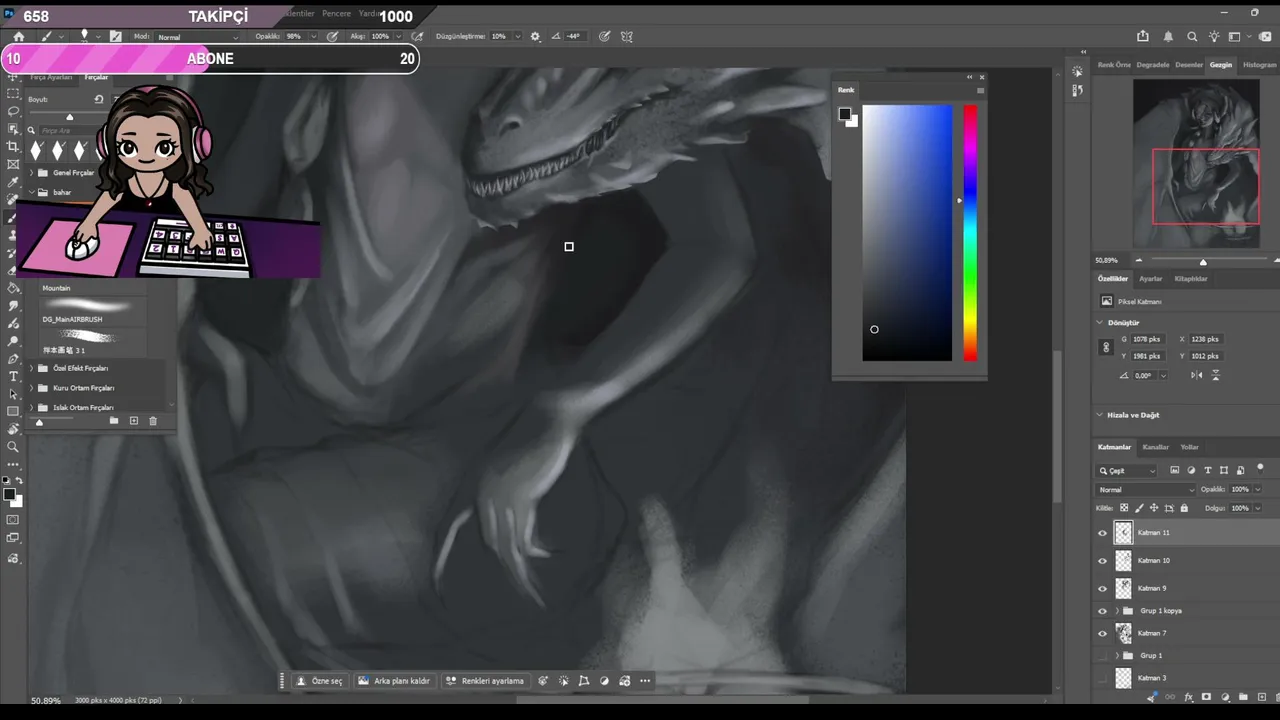Select the Pen tool in the toolbar
1280x720 pixels.
(x=13, y=359)
